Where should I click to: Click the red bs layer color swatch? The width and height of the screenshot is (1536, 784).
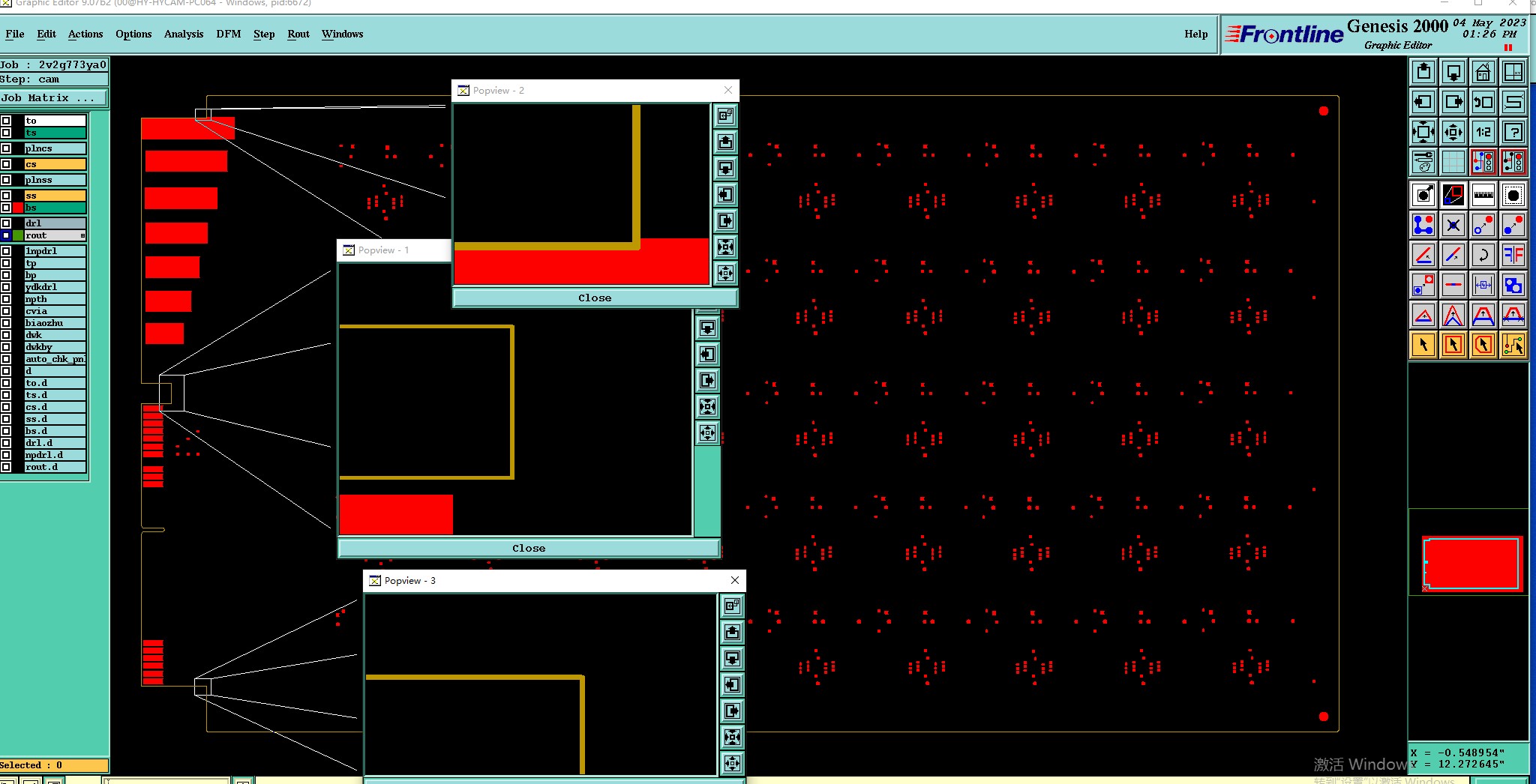pos(18,208)
